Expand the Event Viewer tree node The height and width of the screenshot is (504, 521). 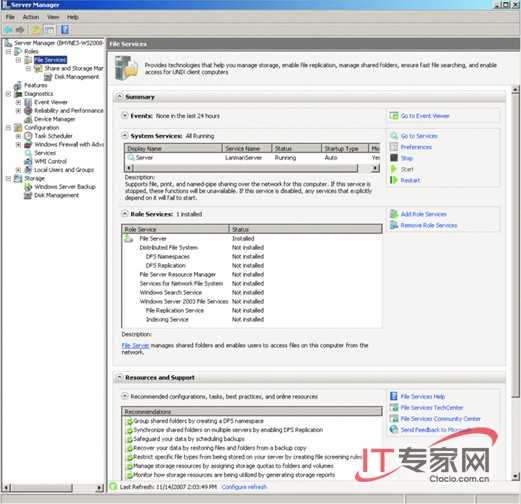(x=19, y=102)
